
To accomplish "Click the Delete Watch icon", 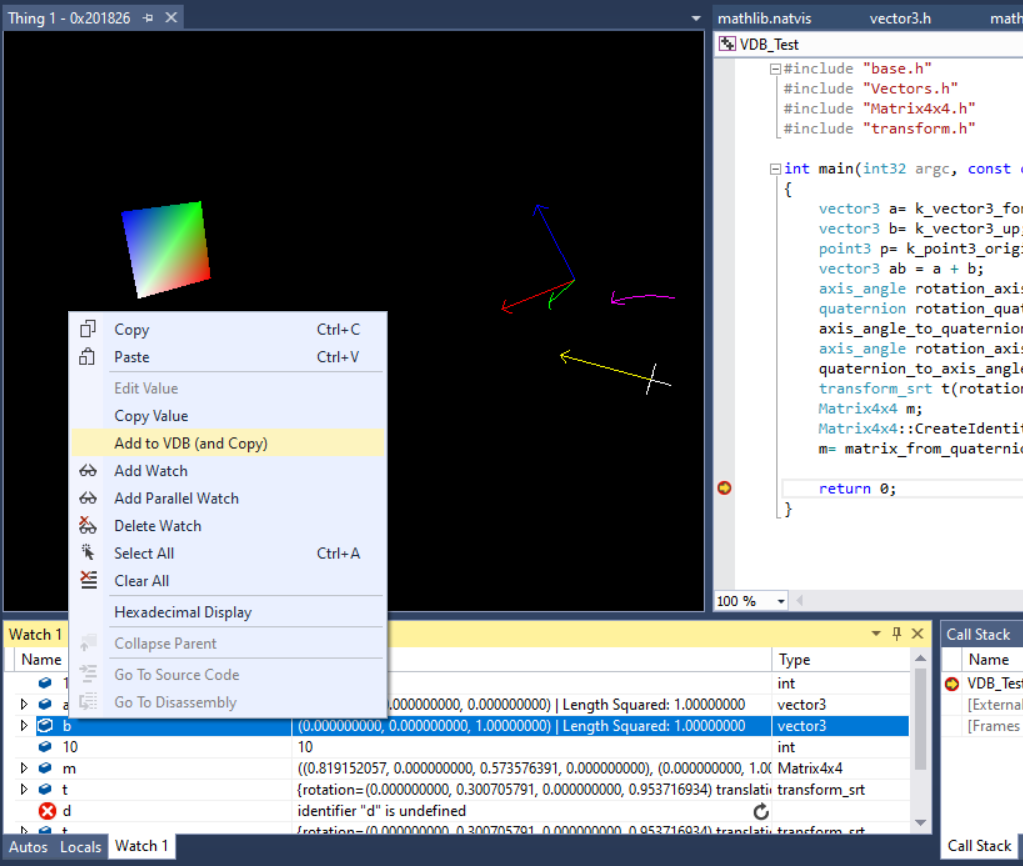I will point(89,525).
